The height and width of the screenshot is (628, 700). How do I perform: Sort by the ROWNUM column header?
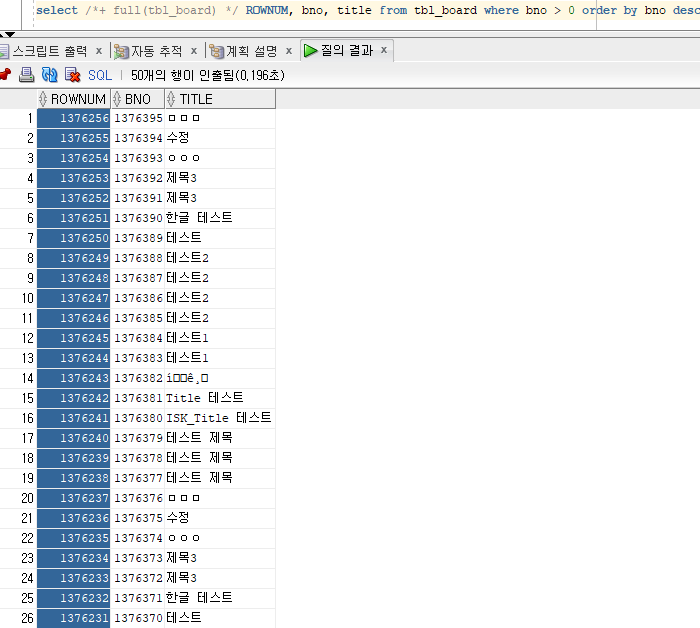tap(74, 99)
